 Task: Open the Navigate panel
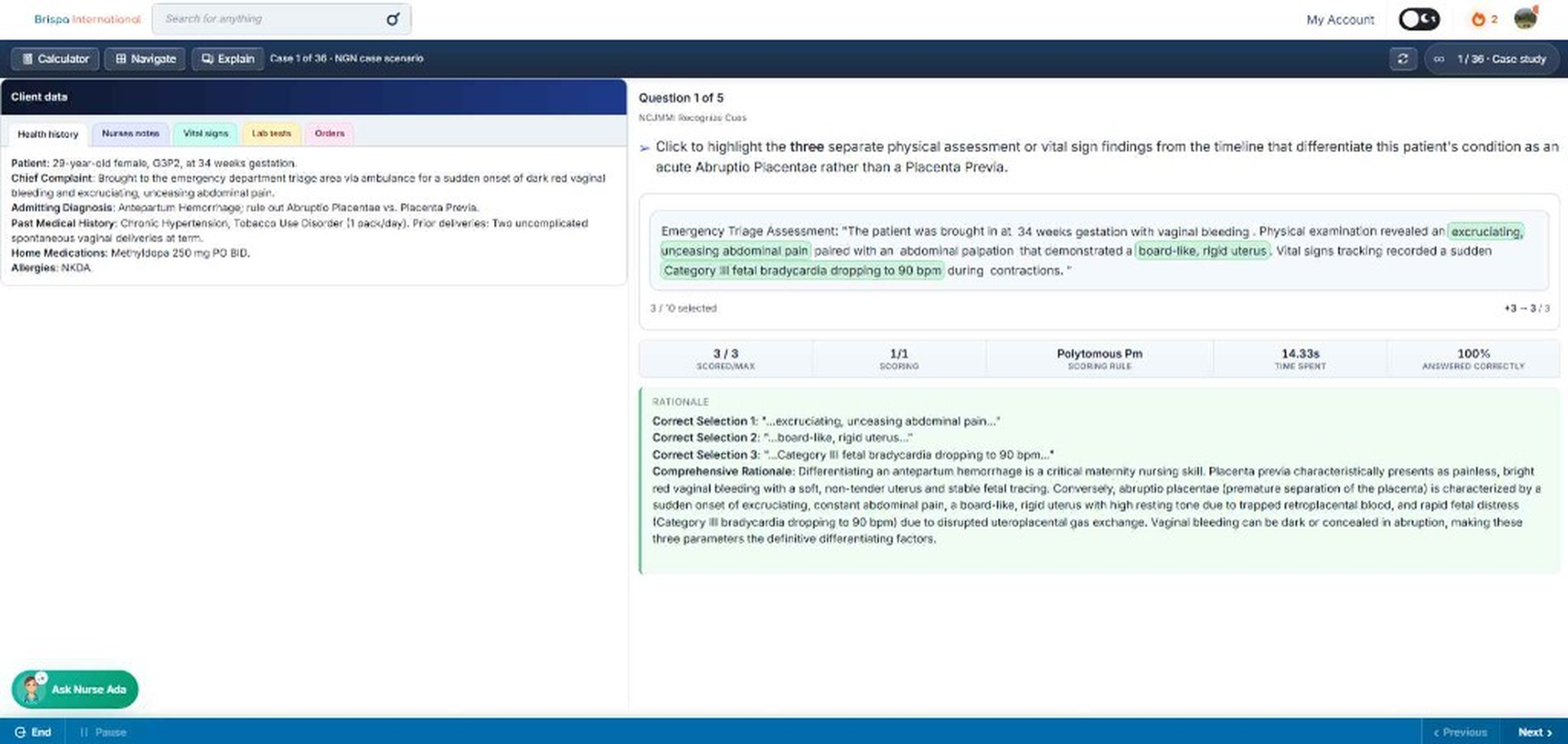145,59
